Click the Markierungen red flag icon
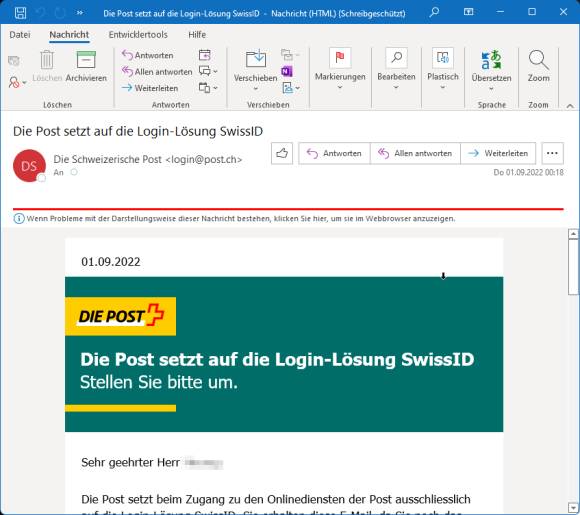 point(340,58)
